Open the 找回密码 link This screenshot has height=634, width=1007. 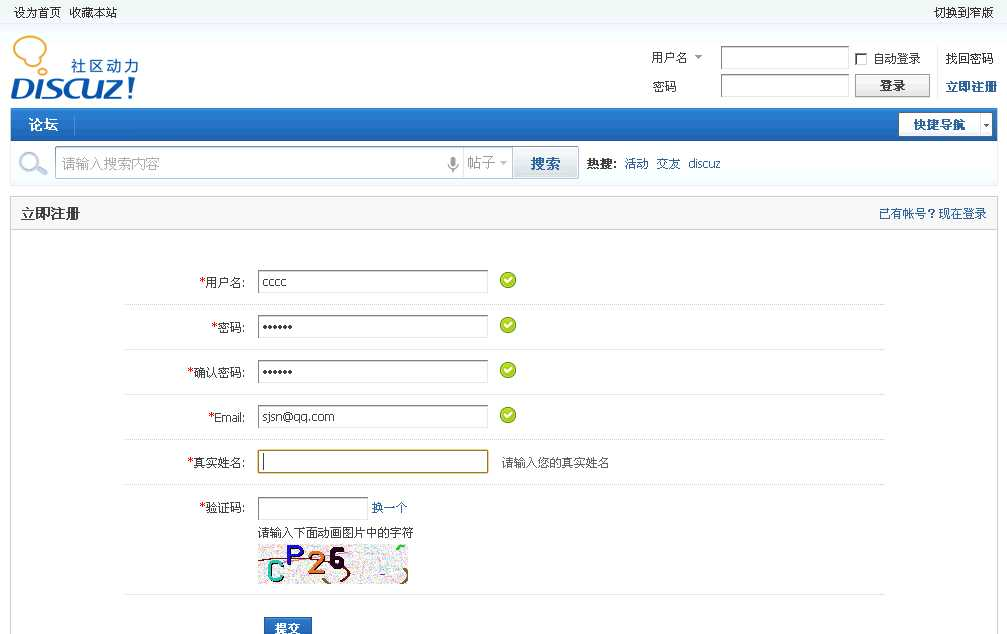click(x=969, y=59)
